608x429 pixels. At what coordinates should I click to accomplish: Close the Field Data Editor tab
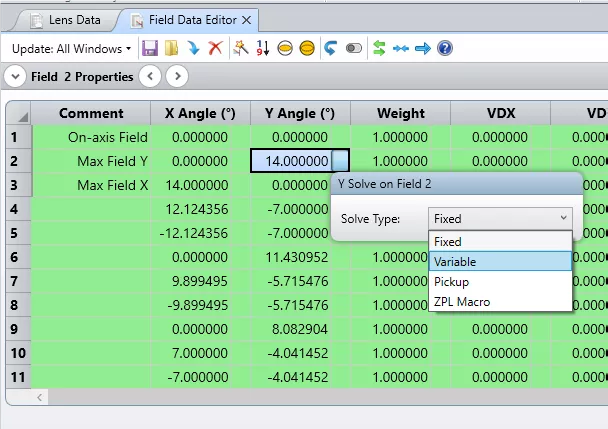click(247, 19)
